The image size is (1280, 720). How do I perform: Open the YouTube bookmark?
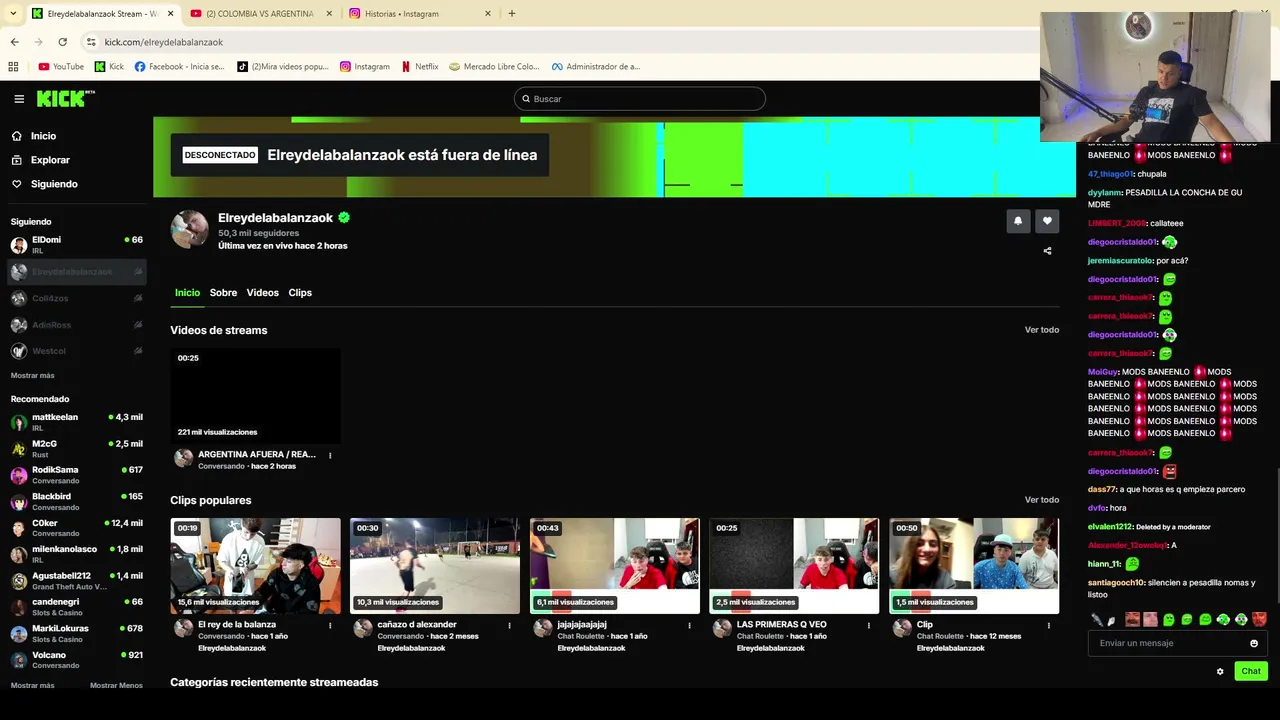coord(61,67)
